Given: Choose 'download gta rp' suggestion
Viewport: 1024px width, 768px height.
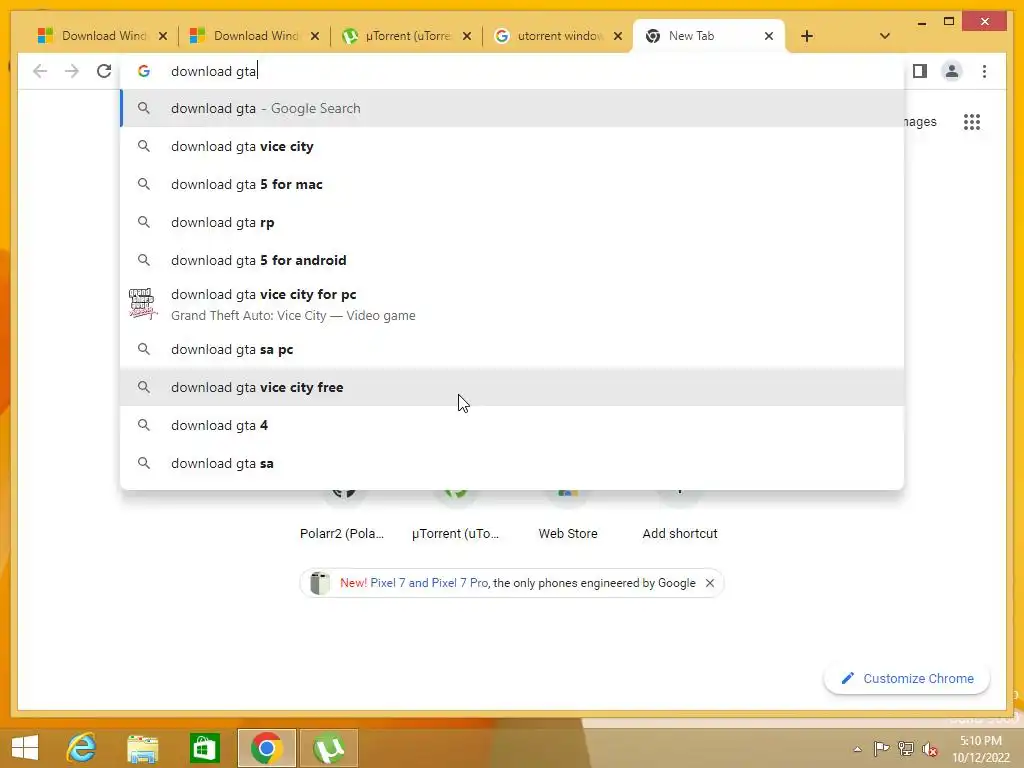Looking at the screenshot, I should 512,222.
